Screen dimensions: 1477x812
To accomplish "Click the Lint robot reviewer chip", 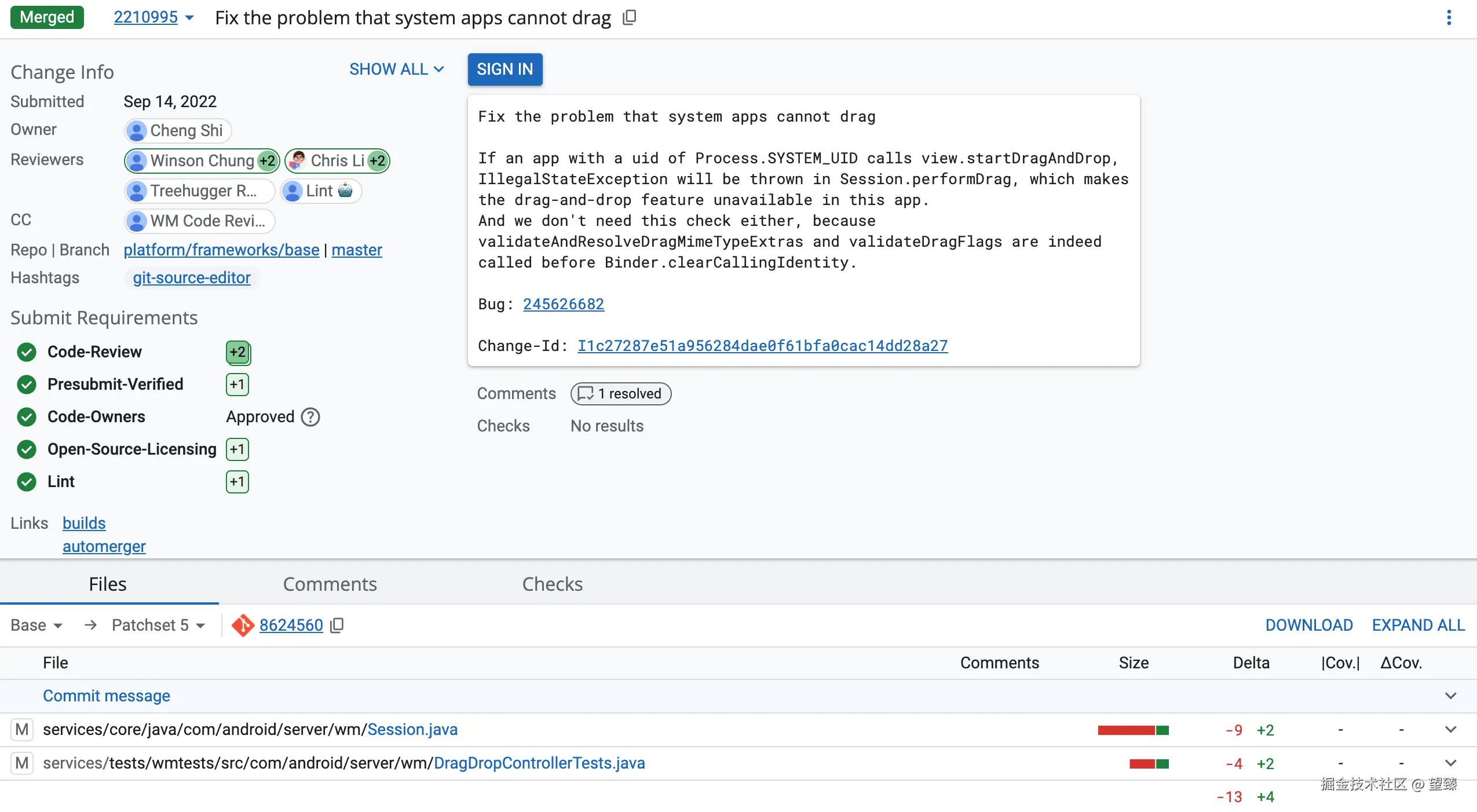I will [321, 191].
